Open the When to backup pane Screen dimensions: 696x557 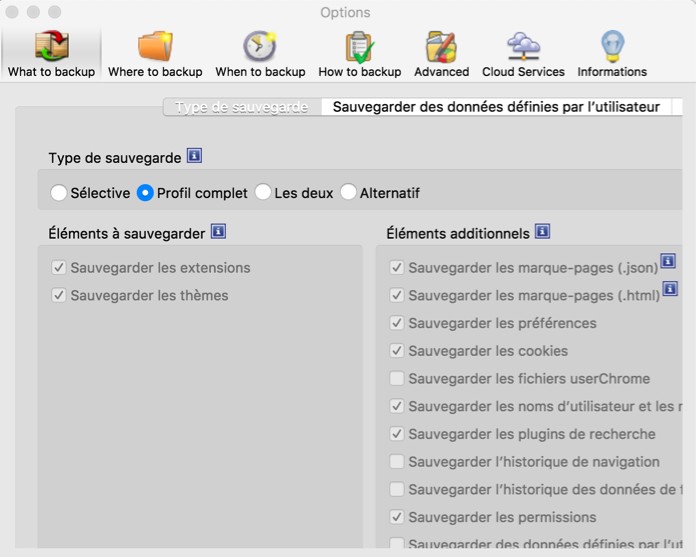pyautogui.click(x=260, y=54)
